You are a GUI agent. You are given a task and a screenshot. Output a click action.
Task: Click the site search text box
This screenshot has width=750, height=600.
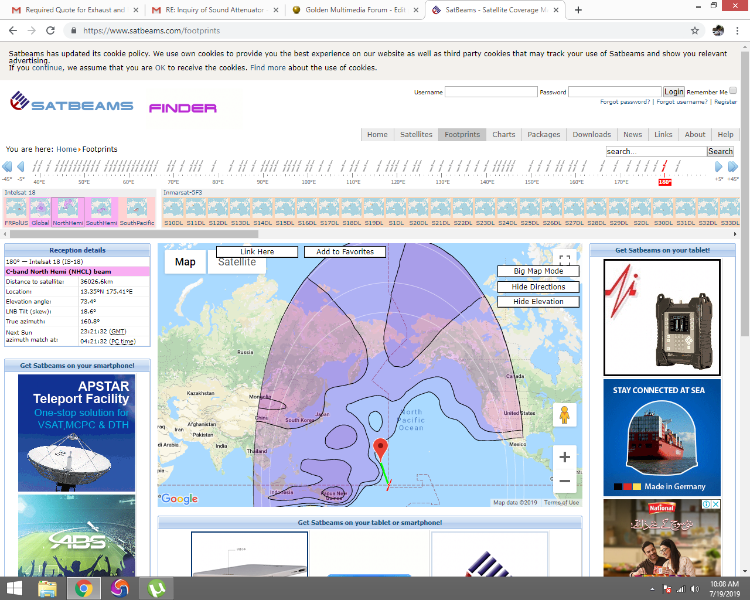pyautogui.click(x=656, y=151)
